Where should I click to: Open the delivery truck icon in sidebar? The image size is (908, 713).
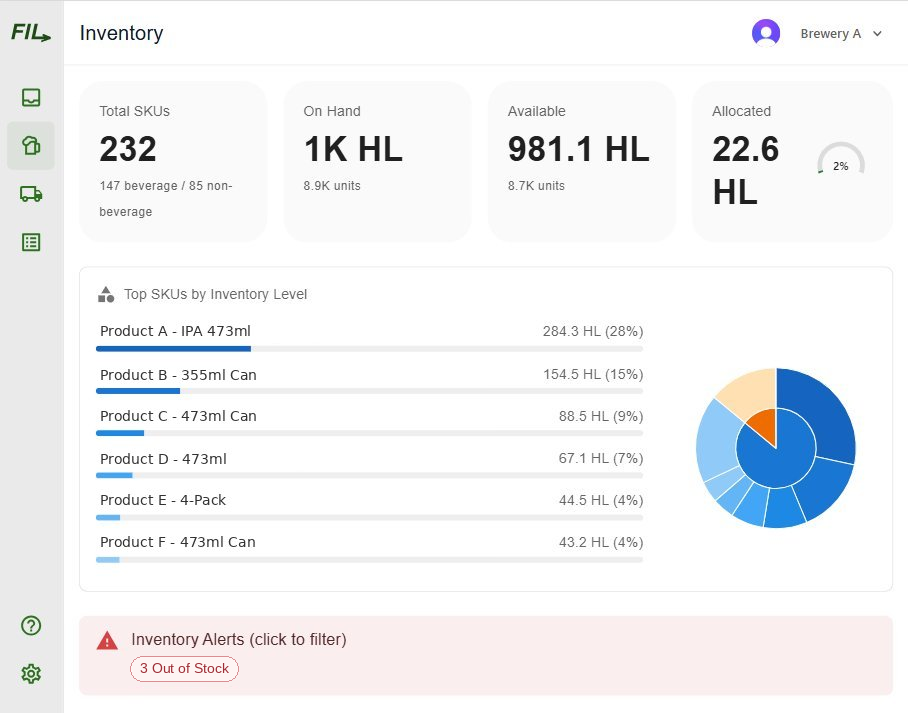(31, 193)
